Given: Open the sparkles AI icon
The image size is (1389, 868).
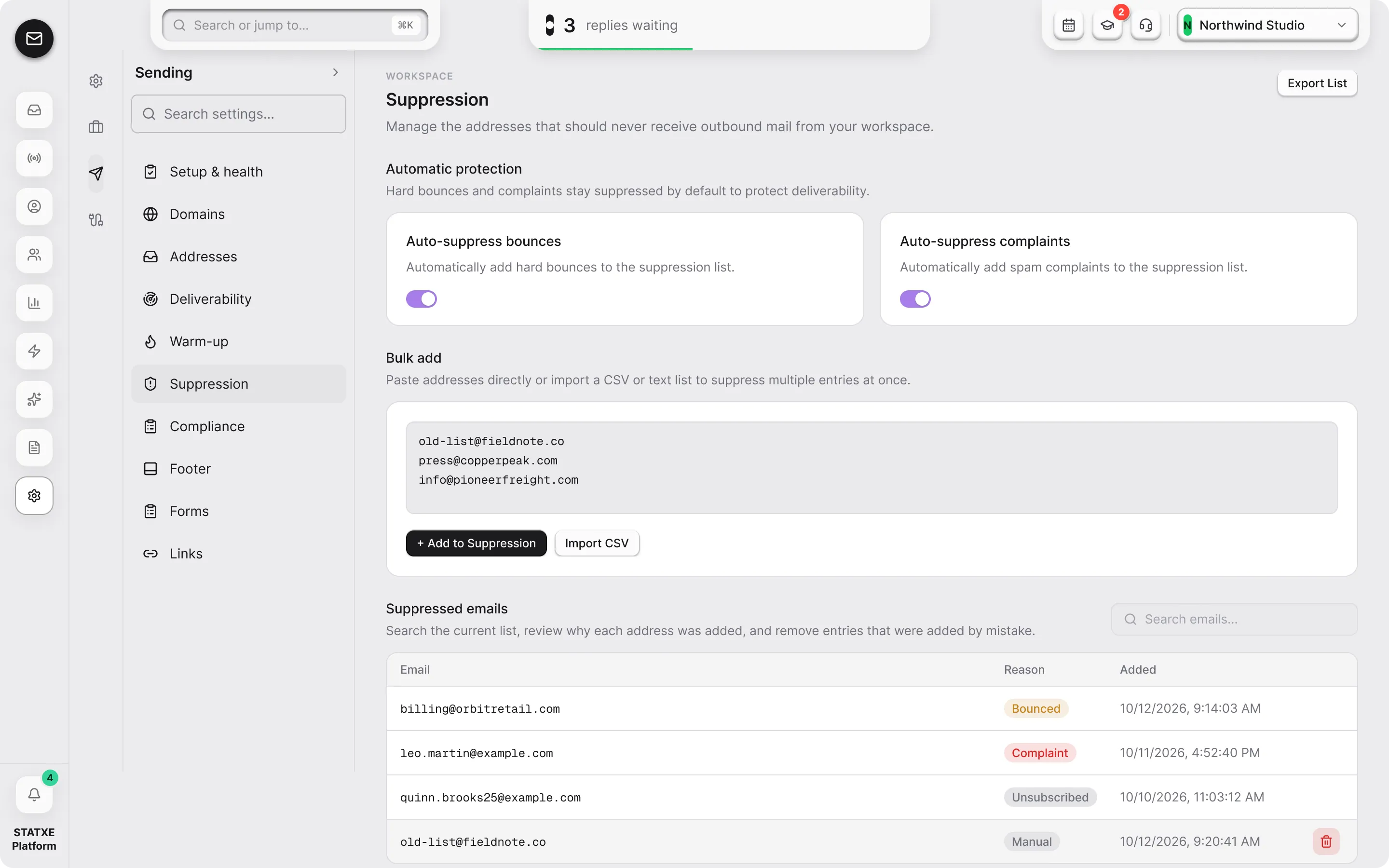Looking at the screenshot, I should (x=34, y=399).
